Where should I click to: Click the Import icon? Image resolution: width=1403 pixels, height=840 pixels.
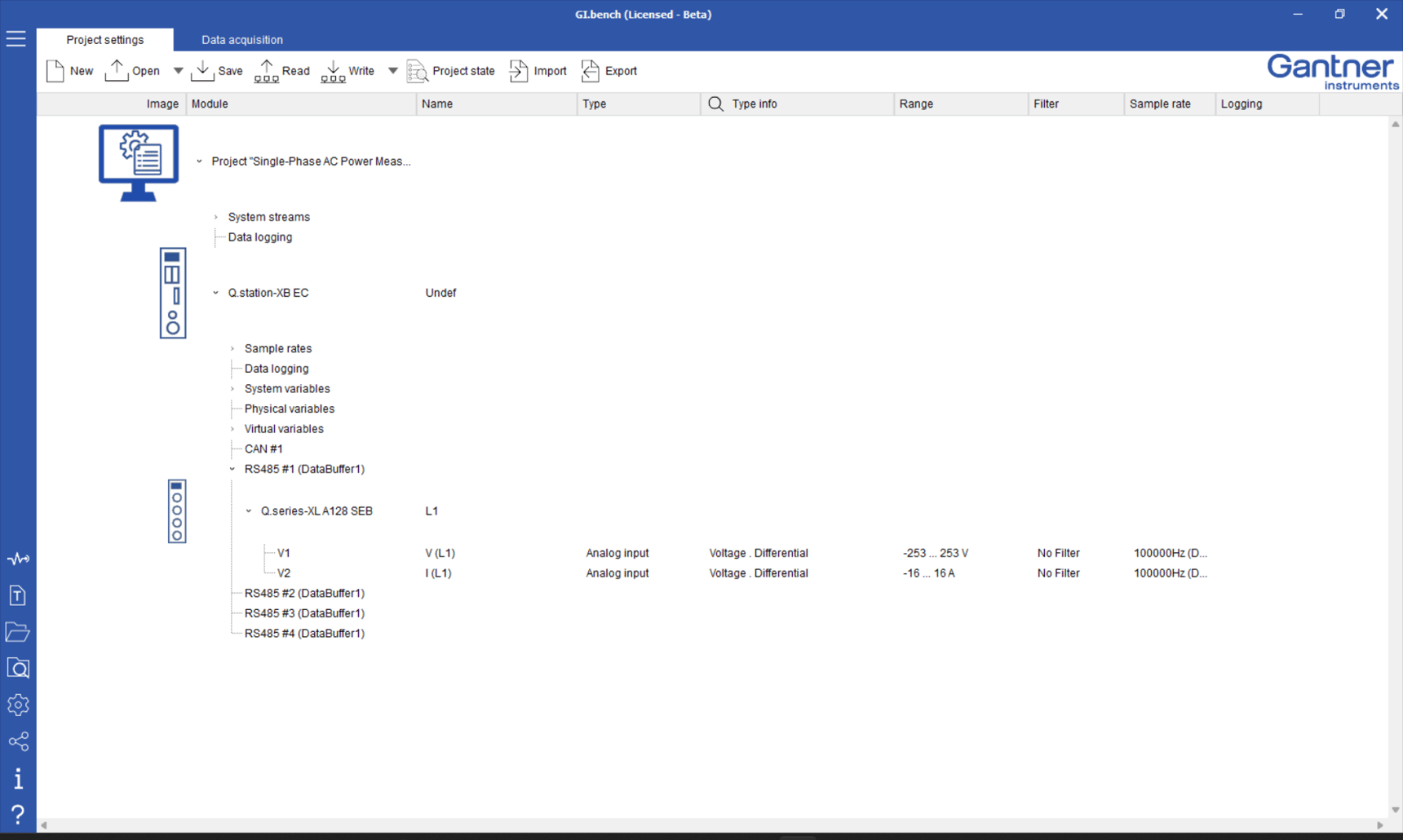[519, 71]
